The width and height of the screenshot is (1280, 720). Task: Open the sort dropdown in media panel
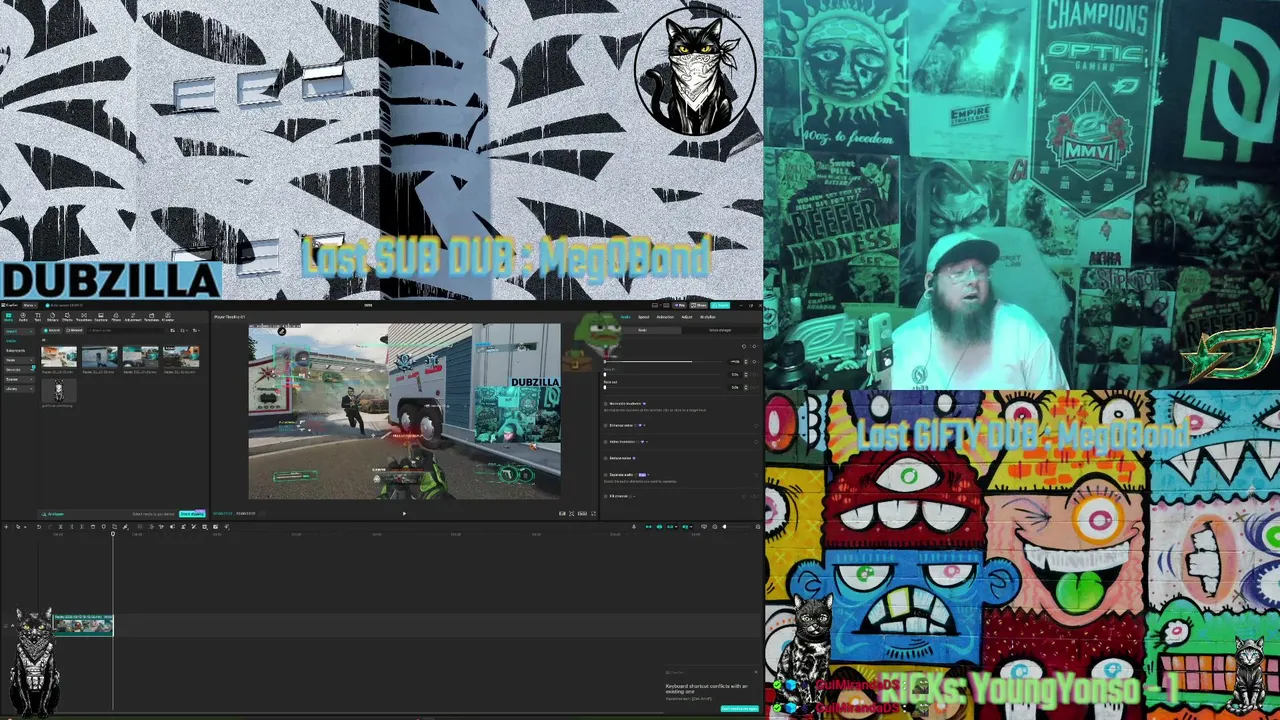click(186, 330)
